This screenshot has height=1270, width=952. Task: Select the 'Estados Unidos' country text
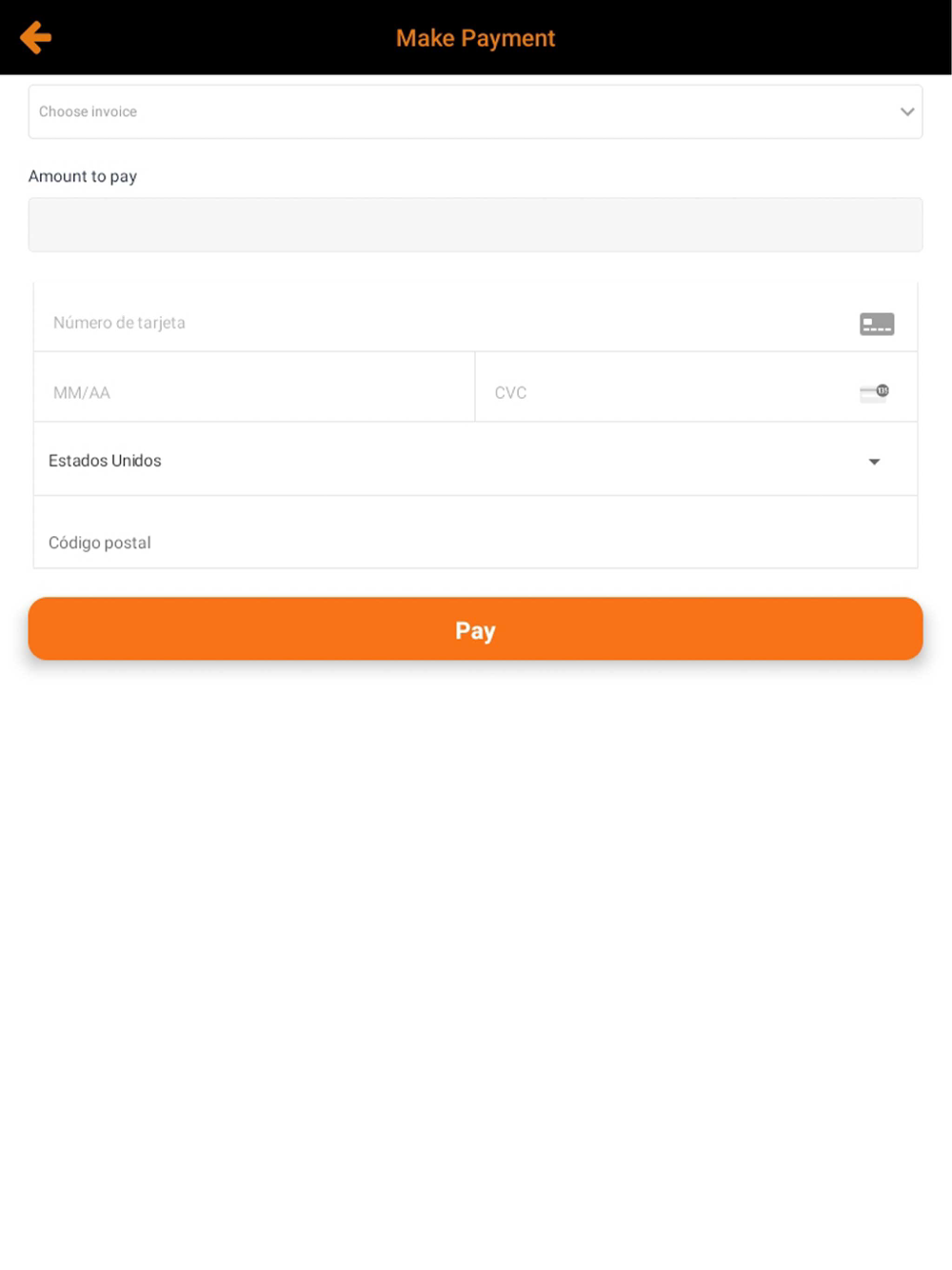[x=105, y=461]
